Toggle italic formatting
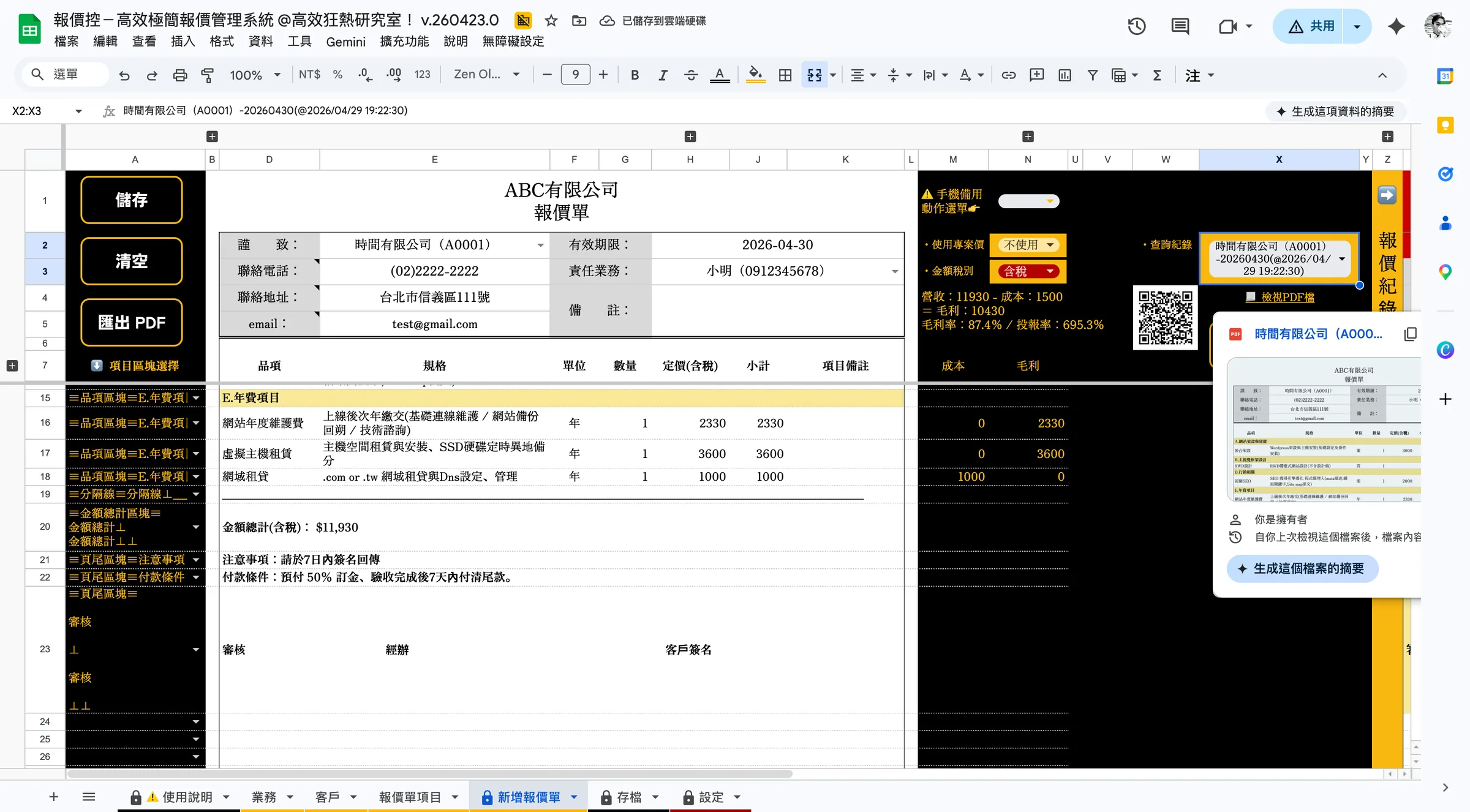The image size is (1470, 812). tap(663, 75)
